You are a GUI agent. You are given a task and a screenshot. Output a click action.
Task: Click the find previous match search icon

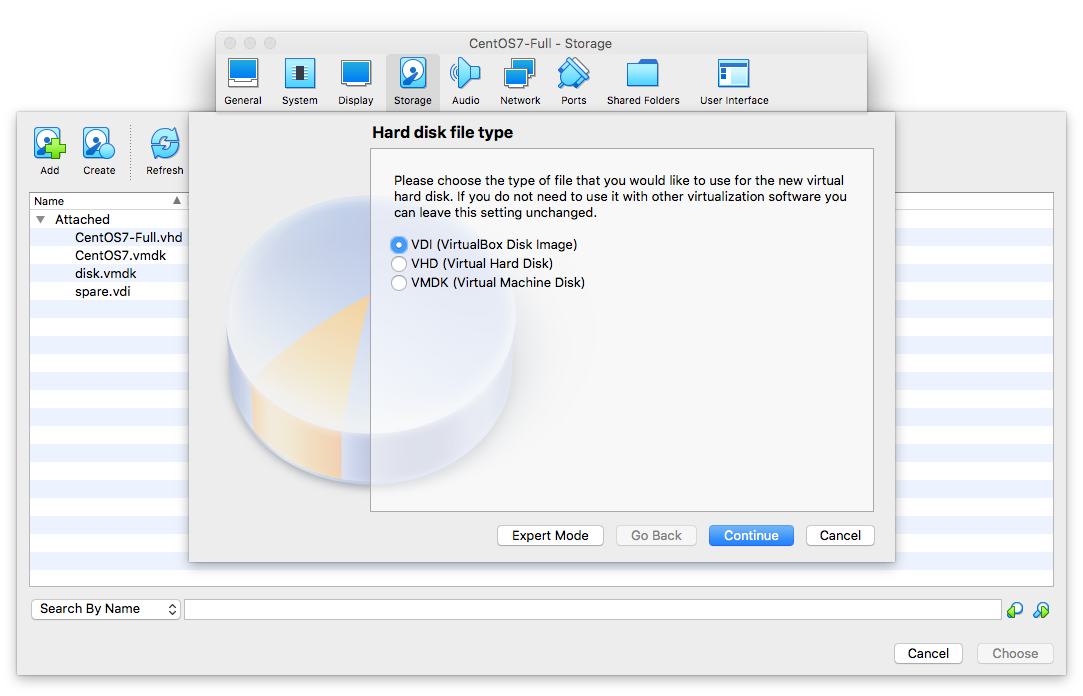1015,610
